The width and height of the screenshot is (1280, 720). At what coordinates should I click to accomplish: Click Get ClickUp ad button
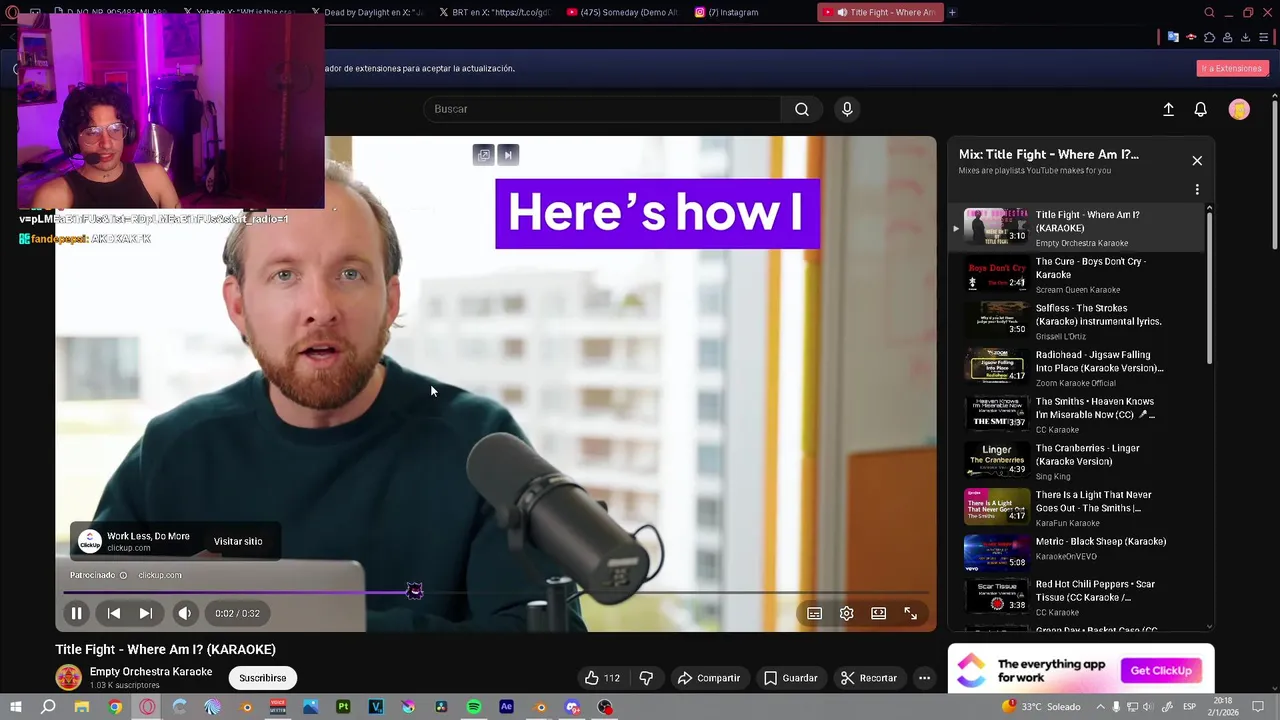click(x=1161, y=671)
